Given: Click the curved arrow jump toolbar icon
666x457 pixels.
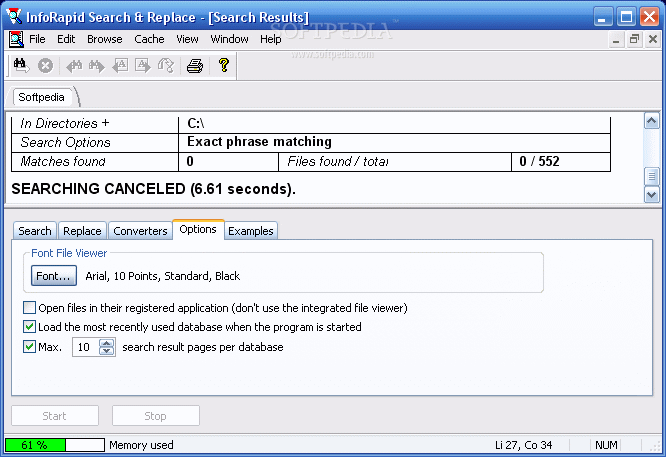Looking at the screenshot, I should pos(166,66).
